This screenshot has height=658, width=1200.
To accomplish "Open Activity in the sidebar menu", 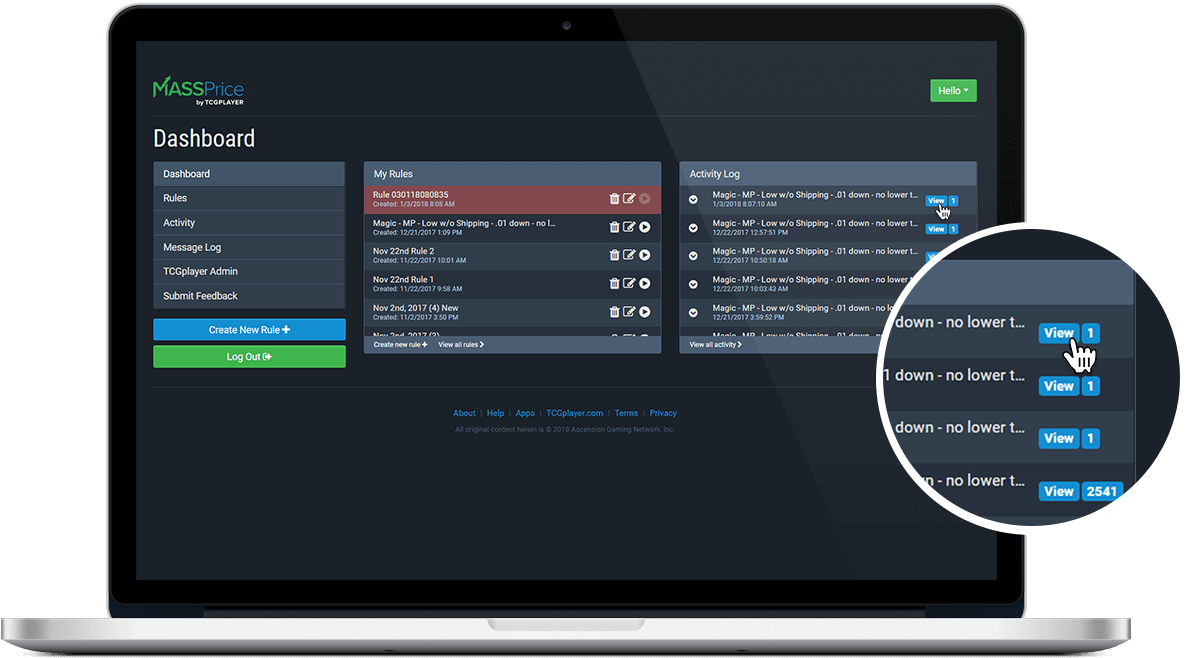I will (249, 223).
